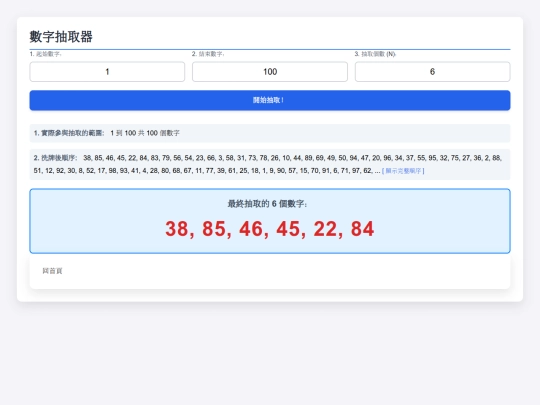
Task: Click the 3. 抽取個數 (N) label
Action: pyautogui.click(x=375, y=54)
